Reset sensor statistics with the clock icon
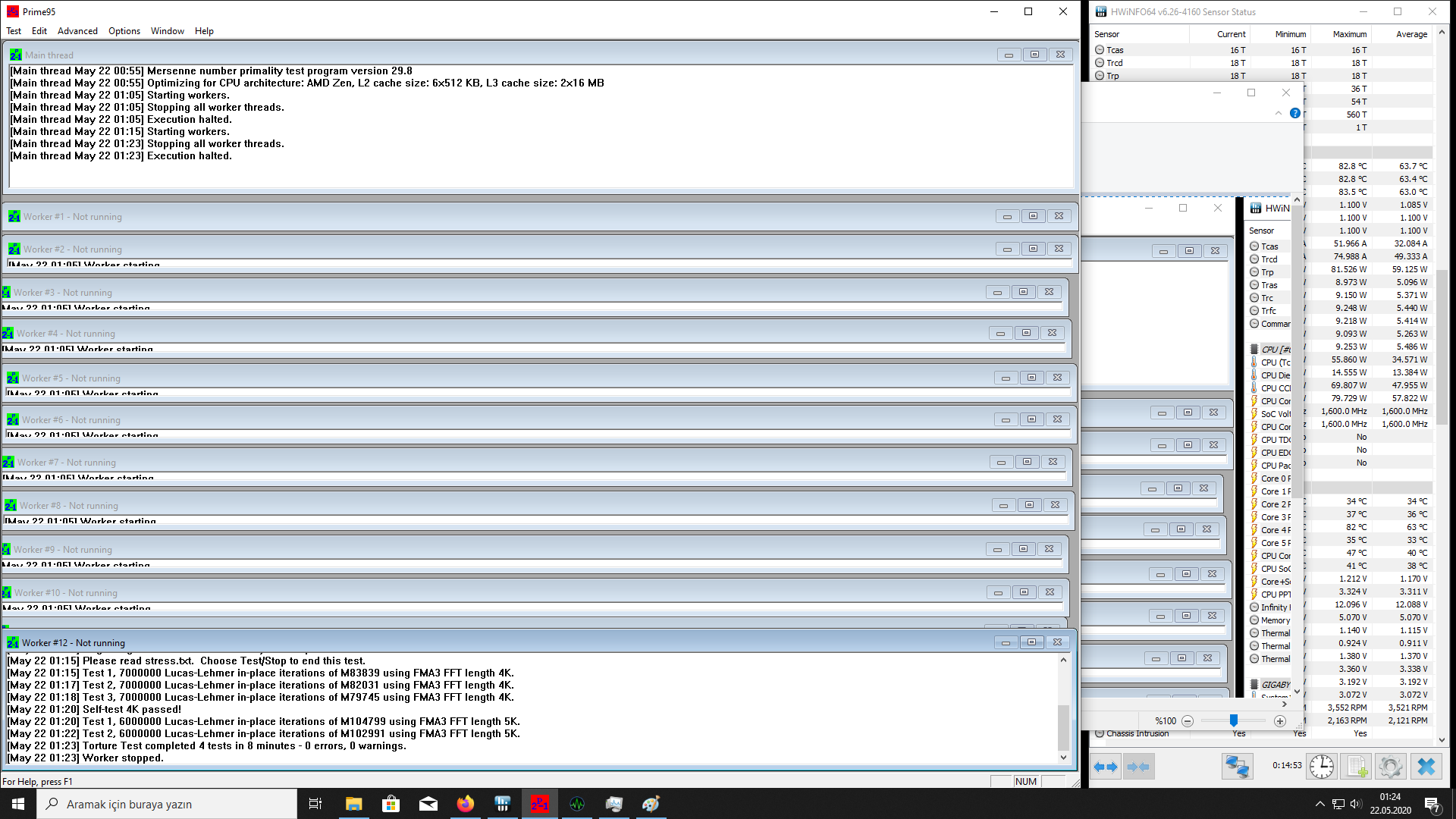Image resolution: width=1456 pixels, height=819 pixels. (1322, 767)
